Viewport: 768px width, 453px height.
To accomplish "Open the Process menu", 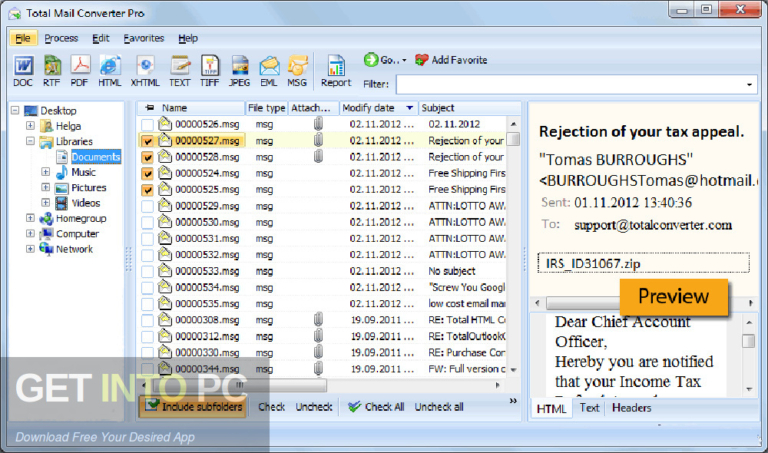I will (61, 38).
